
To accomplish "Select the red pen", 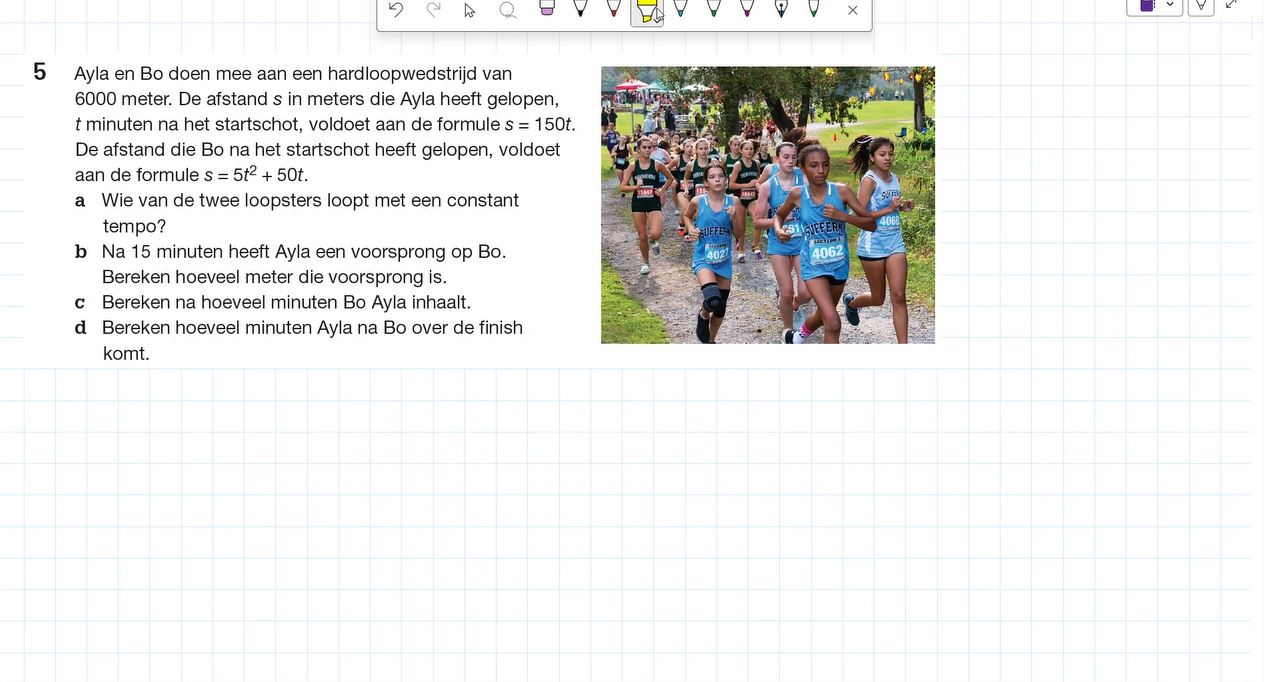I will click(614, 8).
